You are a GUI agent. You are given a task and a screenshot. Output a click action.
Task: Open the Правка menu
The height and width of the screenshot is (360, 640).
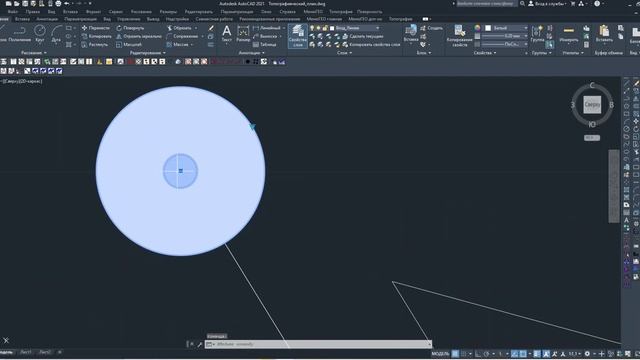[x=33, y=12]
